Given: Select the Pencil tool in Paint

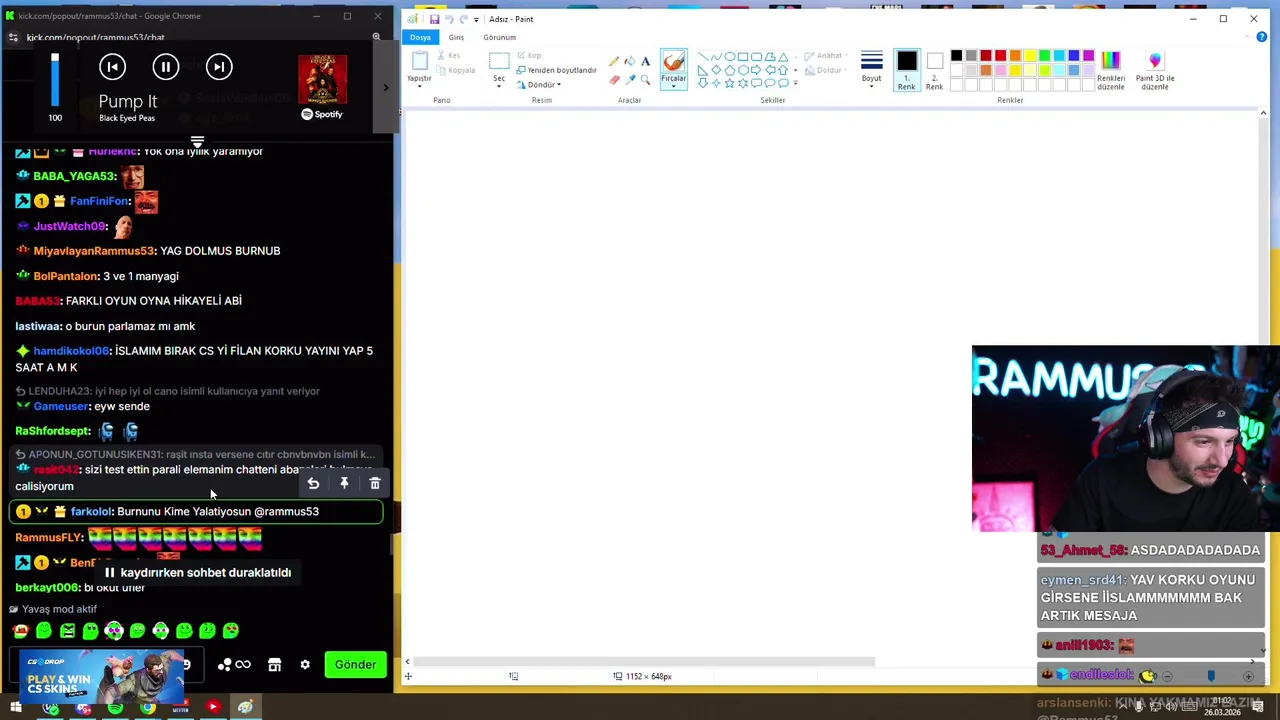Looking at the screenshot, I should (614, 62).
